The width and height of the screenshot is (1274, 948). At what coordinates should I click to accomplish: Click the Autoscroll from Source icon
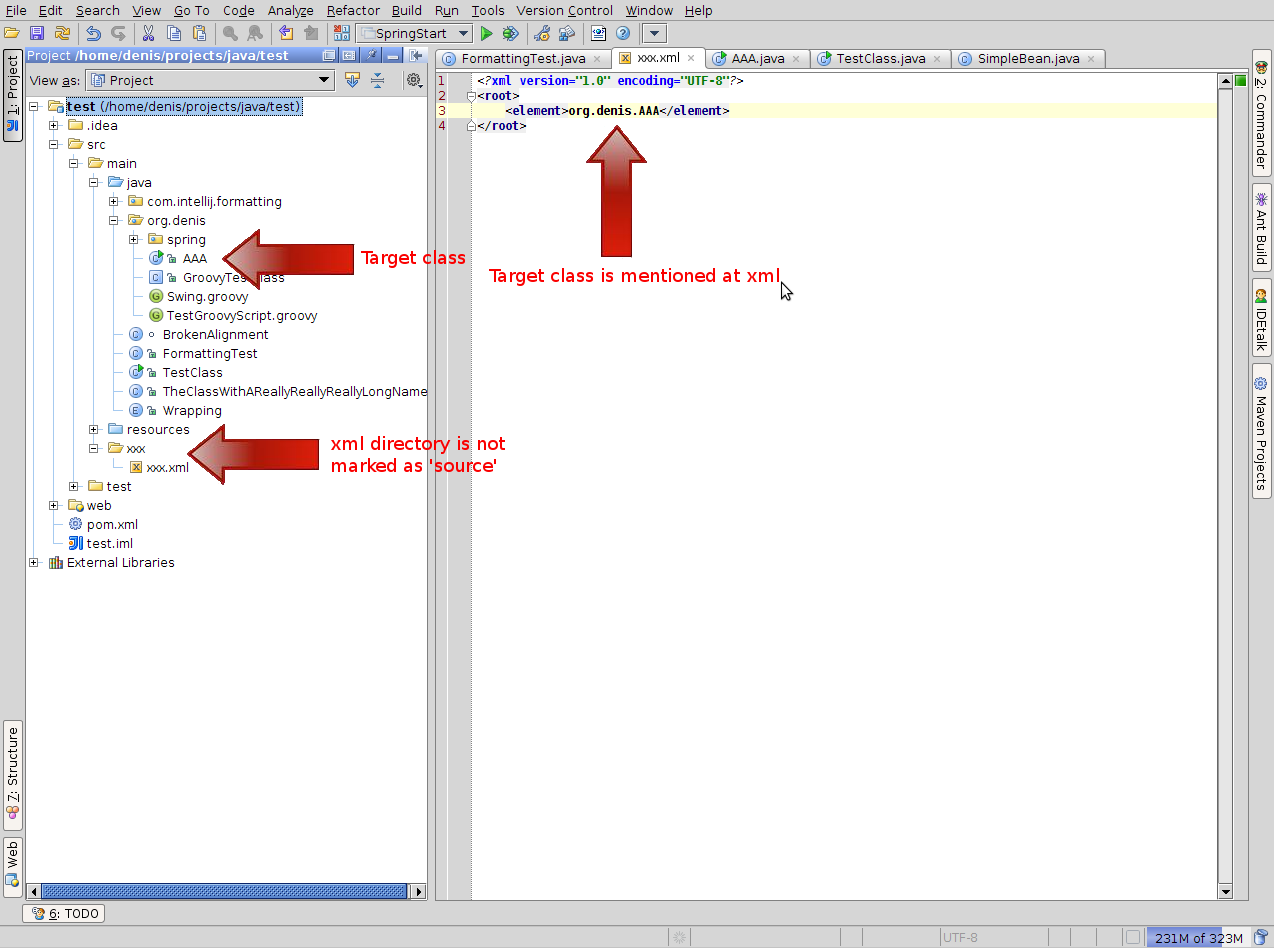(x=352, y=80)
